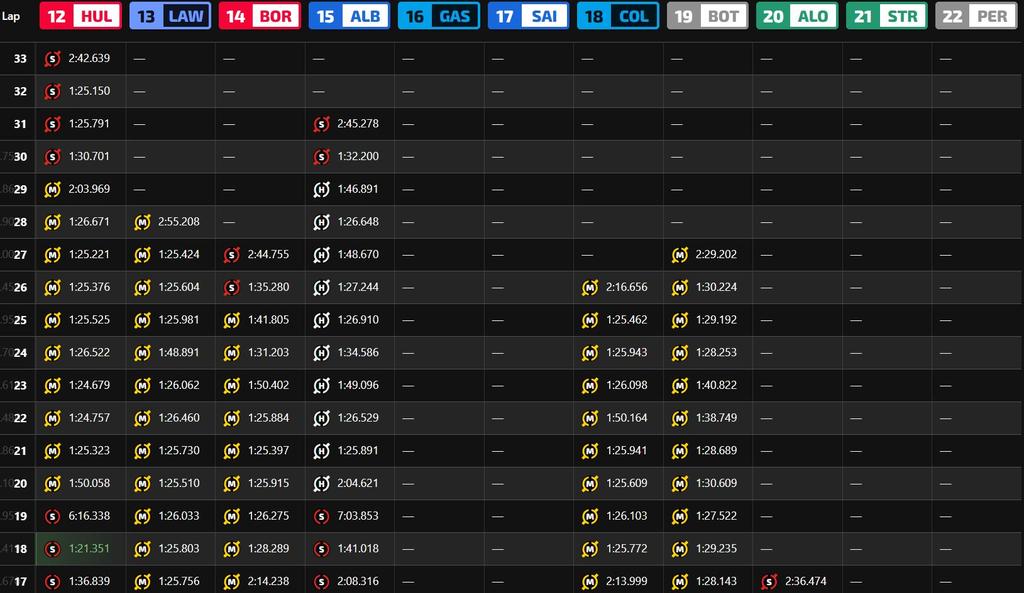Click medium tyre icon beside 2:16.656
Viewport: 1024px width, 593px height.
590,287
